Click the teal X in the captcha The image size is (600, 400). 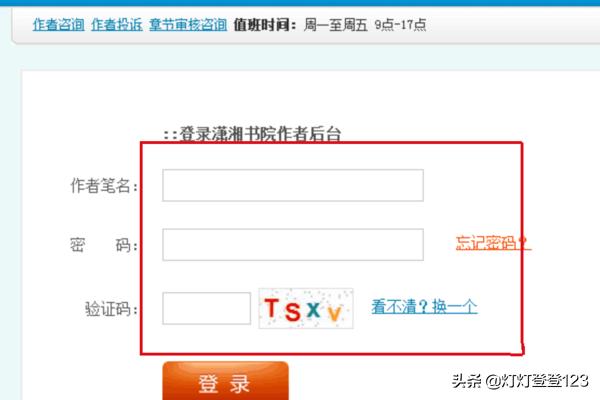[x=313, y=309]
